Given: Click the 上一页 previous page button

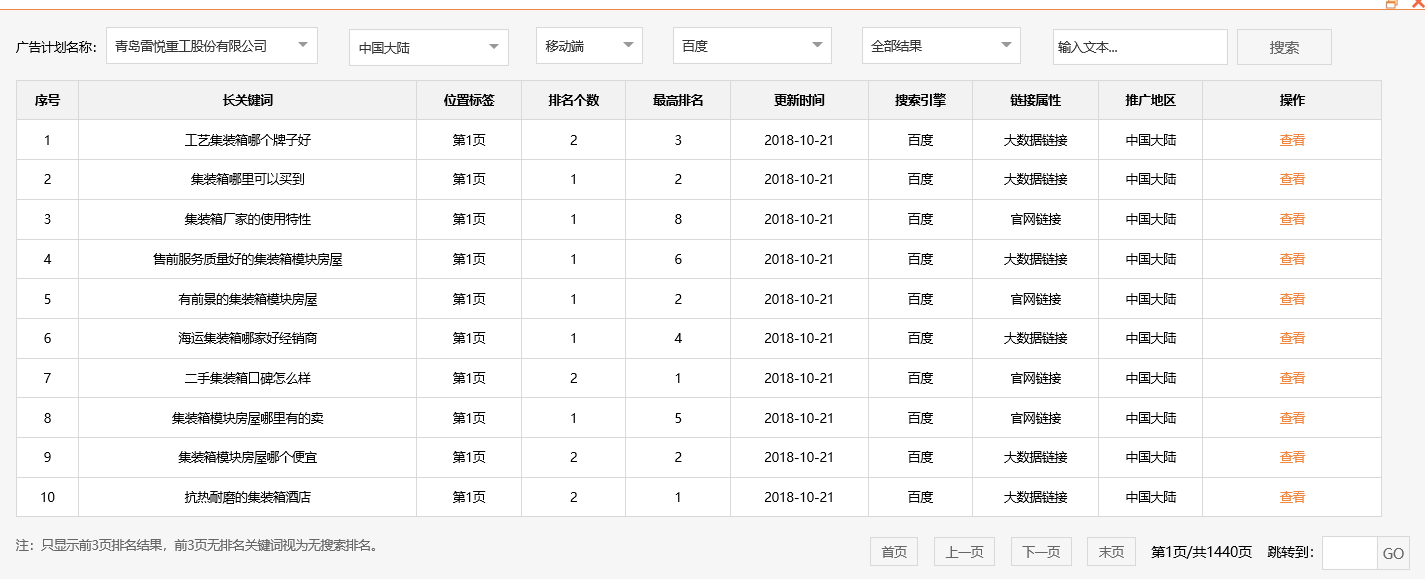Looking at the screenshot, I should 963,551.
